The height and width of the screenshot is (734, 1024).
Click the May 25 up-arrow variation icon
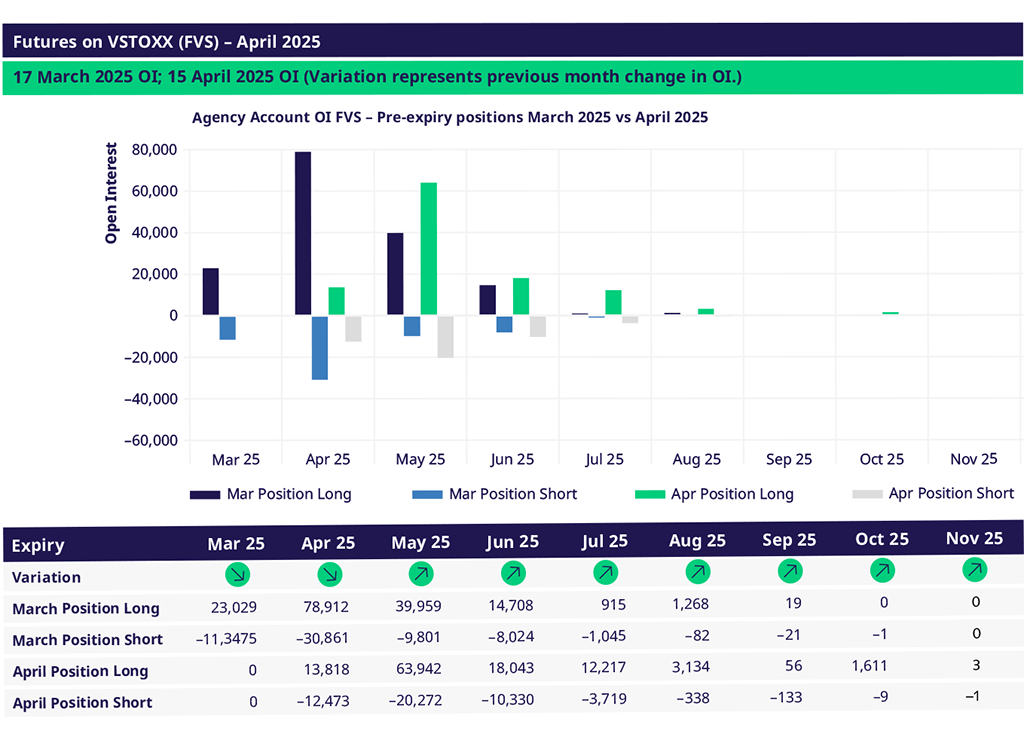click(x=420, y=574)
